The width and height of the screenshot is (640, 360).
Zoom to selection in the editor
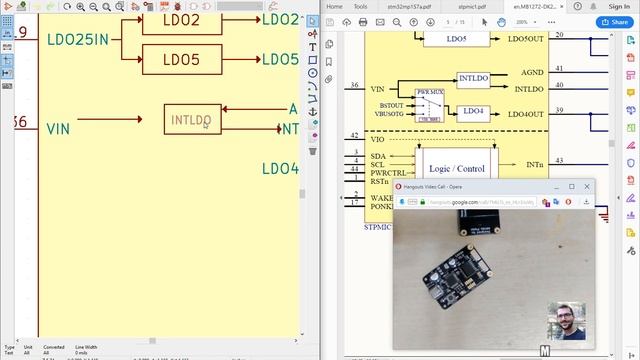(120, 7)
